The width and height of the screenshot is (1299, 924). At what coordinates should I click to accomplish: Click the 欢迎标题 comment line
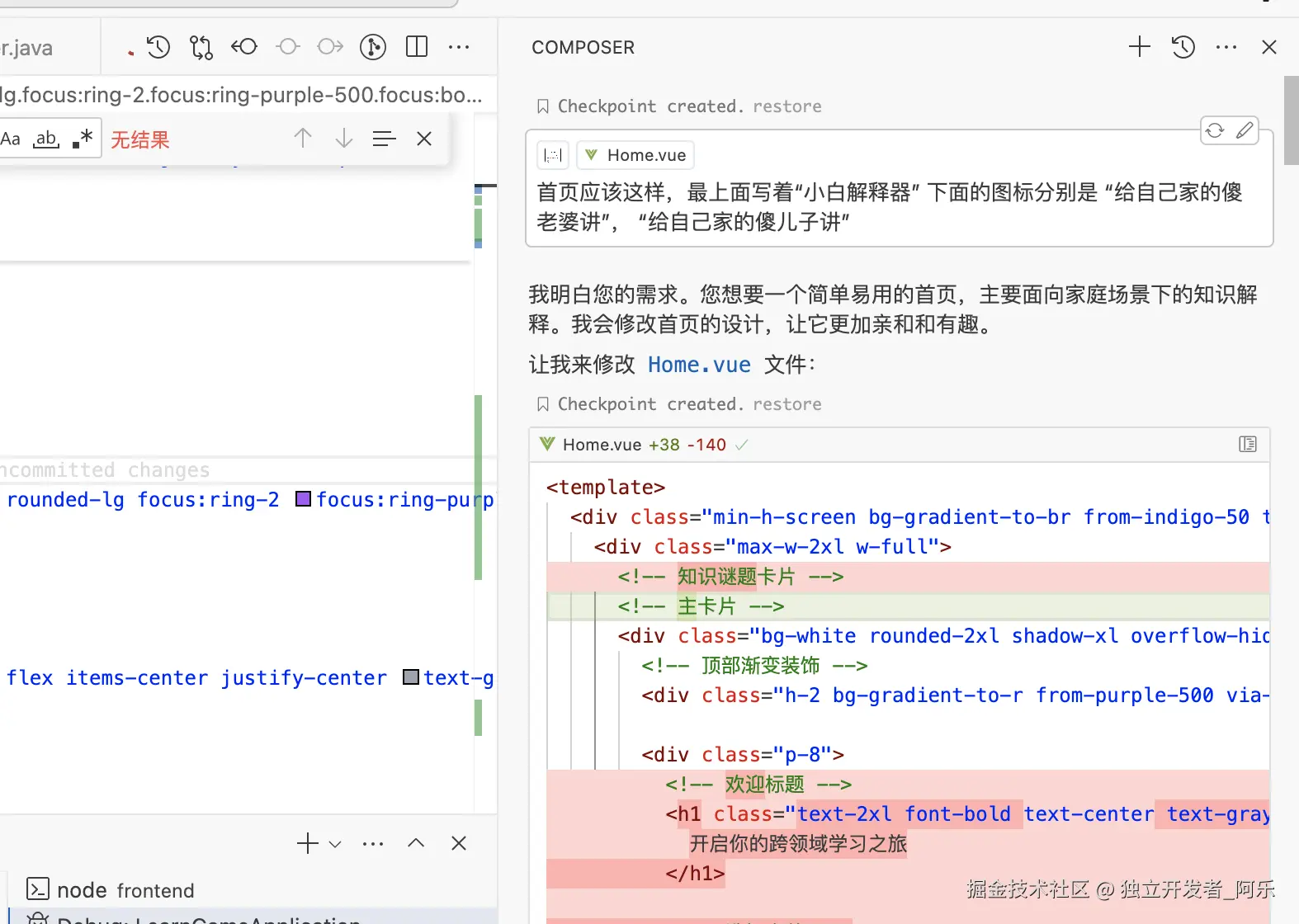pyautogui.click(x=758, y=784)
